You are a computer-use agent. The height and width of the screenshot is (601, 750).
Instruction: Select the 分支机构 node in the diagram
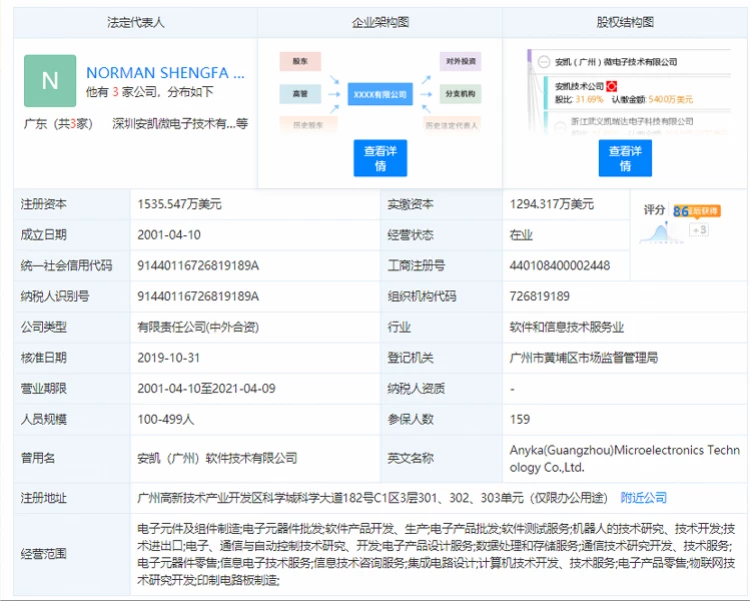click(x=460, y=94)
